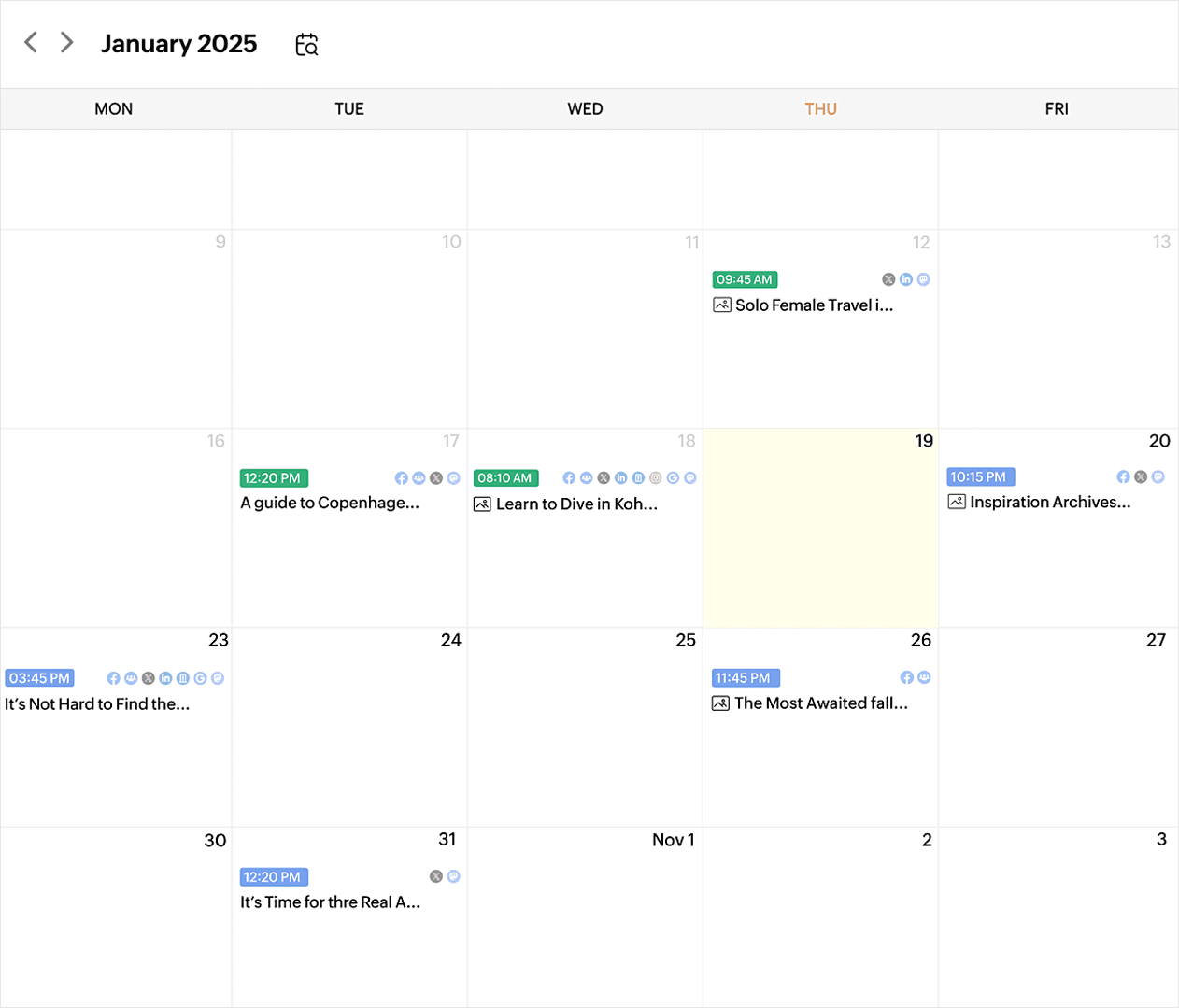The height and width of the screenshot is (1008, 1179).
Task: Click the Instagram icon on the January 18 post
Action: [656, 477]
